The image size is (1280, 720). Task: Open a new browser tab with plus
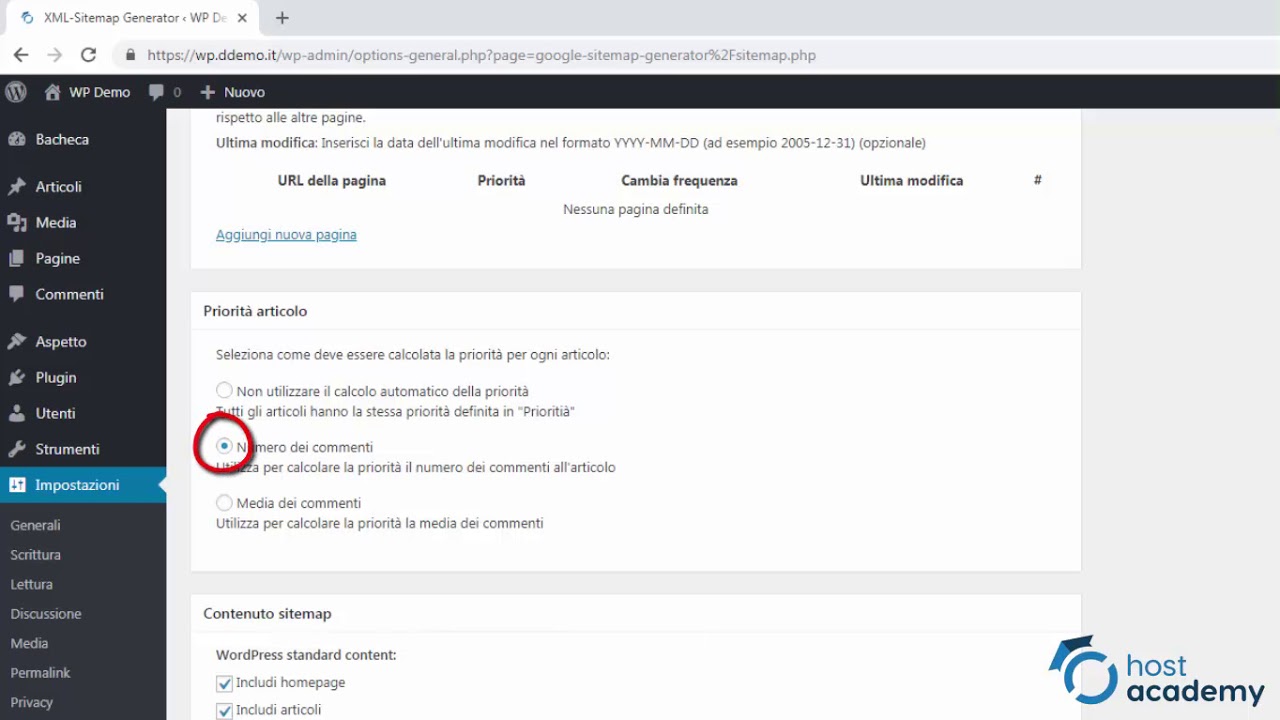pos(282,18)
